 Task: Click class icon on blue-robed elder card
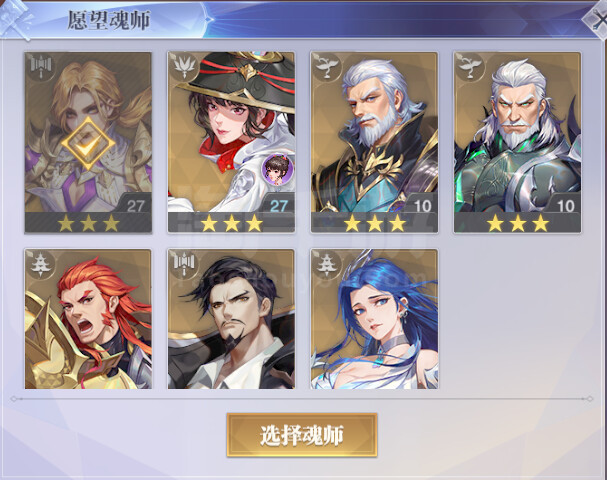[327, 68]
